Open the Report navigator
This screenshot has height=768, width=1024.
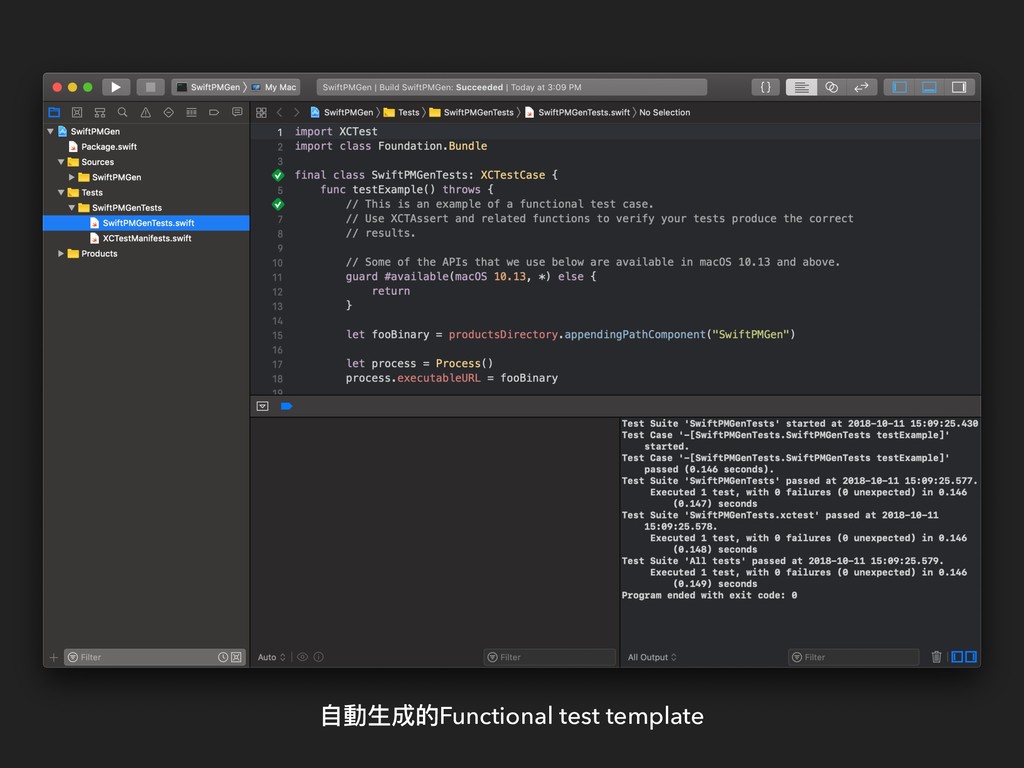click(237, 112)
